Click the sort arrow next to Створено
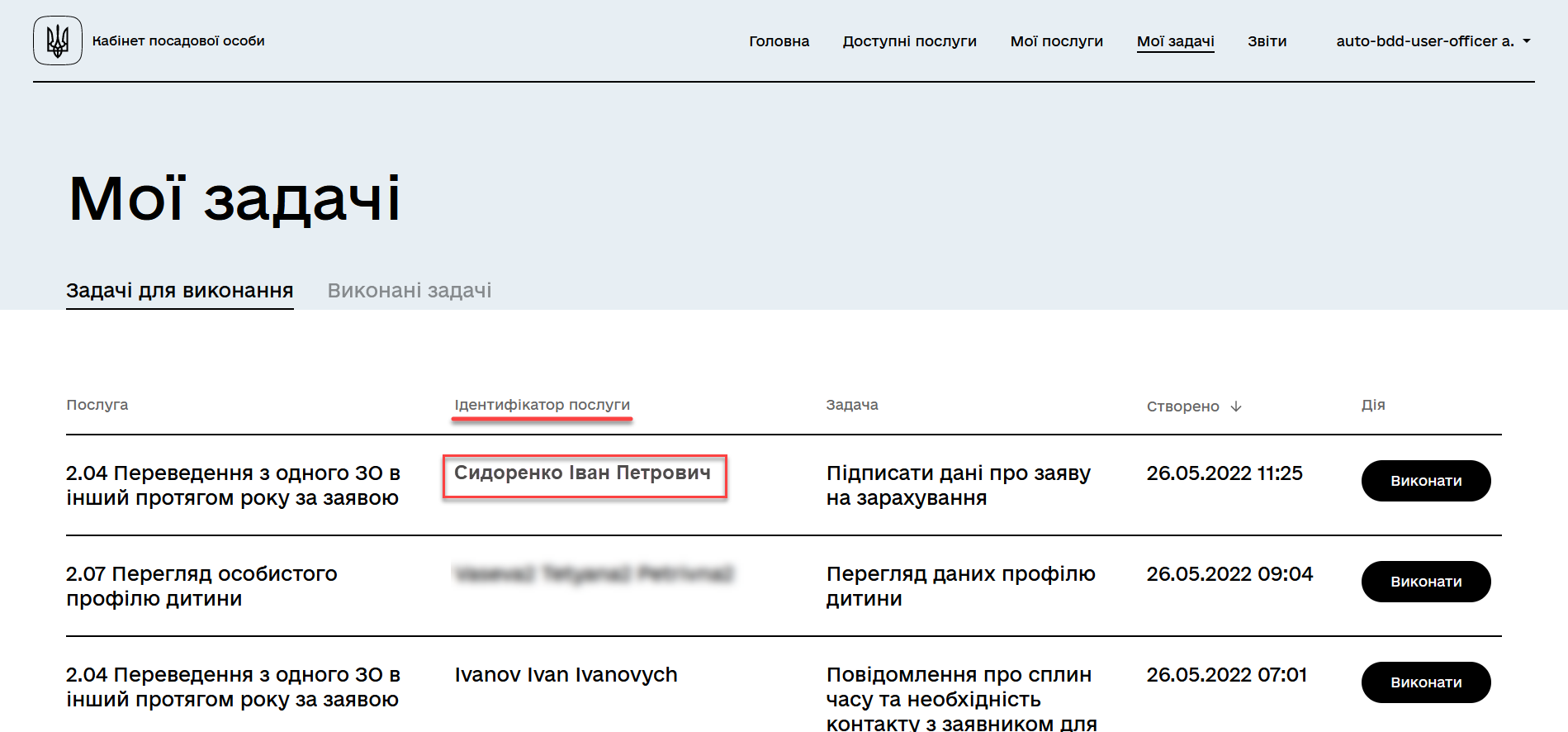The width and height of the screenshot is (1568, 732). coord(1236,406)
